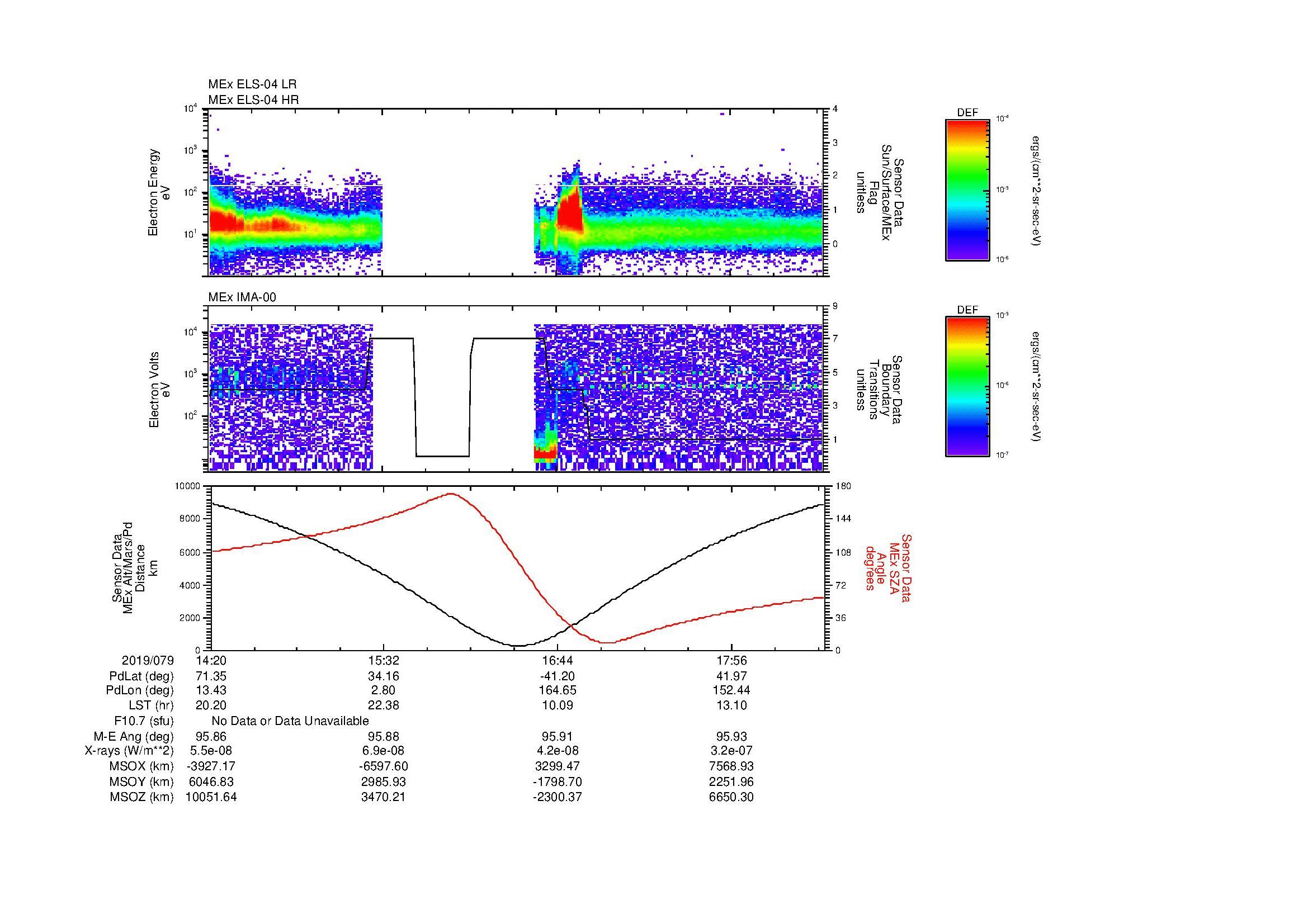Screen dimensions: 1308x924
Task: Click MSOZ value 6650.30
Action: tap(731, 797)
